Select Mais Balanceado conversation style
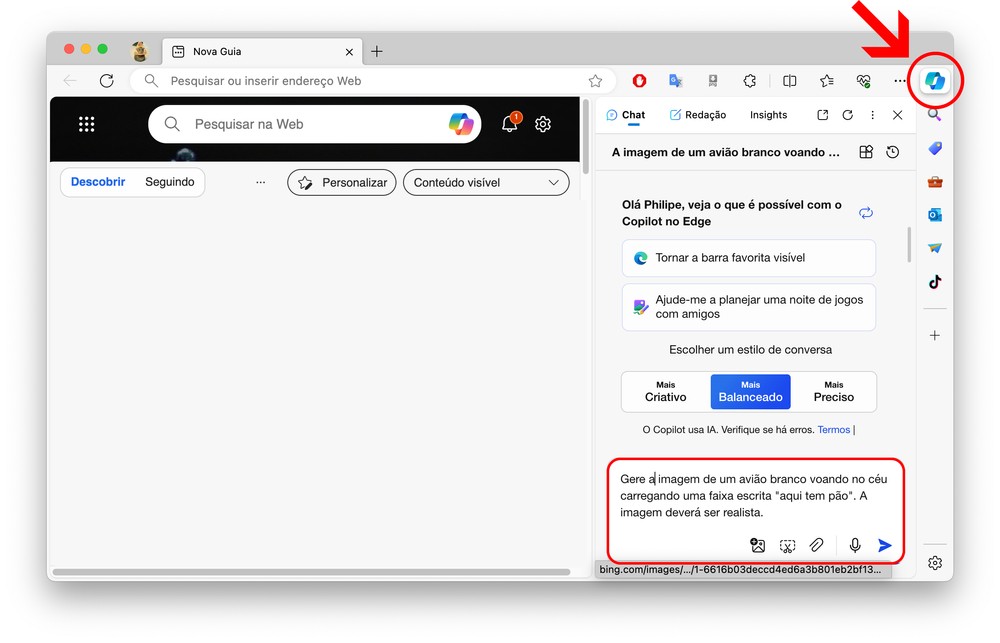1000x643 pixels. (x=750, y=392)
